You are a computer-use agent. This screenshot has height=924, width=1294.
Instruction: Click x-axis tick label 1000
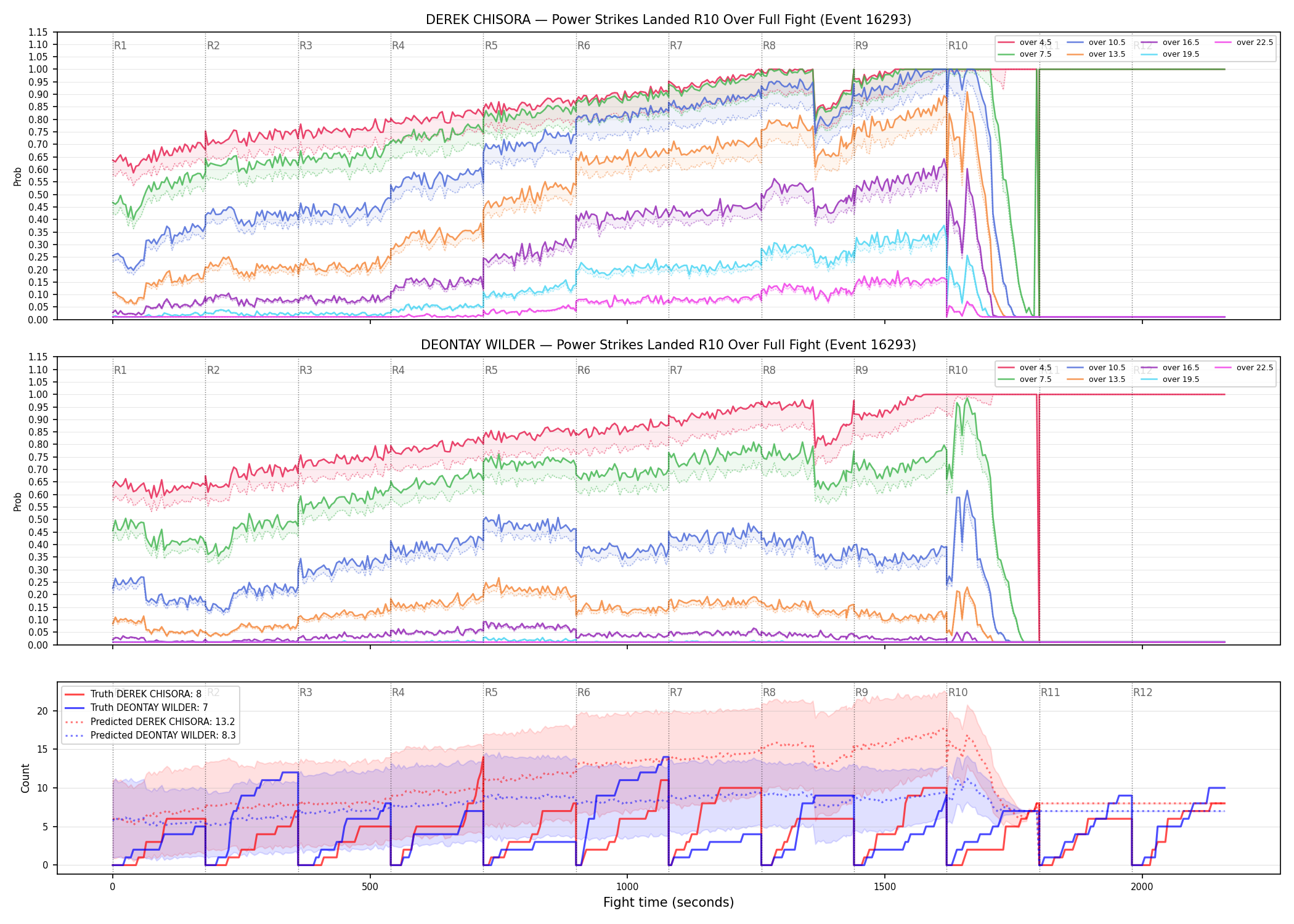(627, 887)
